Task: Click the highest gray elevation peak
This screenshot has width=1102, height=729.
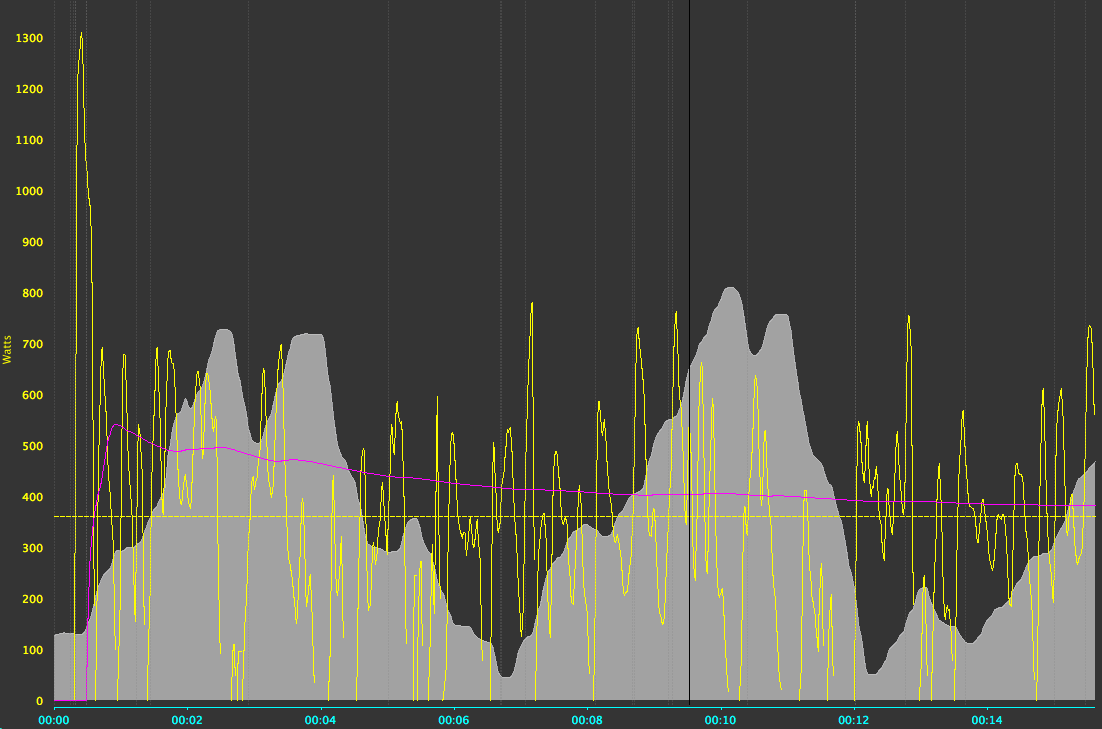Action: tap(729, 289)
